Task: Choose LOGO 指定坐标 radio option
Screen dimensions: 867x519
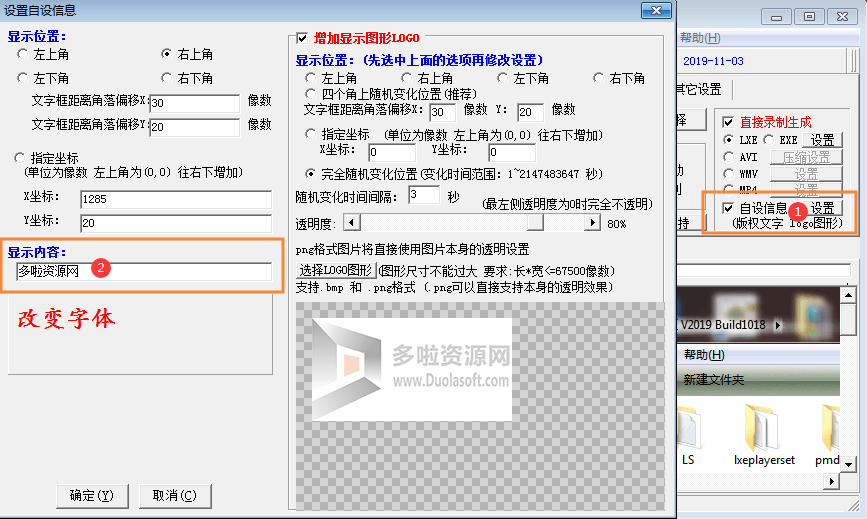Action: 310,134
